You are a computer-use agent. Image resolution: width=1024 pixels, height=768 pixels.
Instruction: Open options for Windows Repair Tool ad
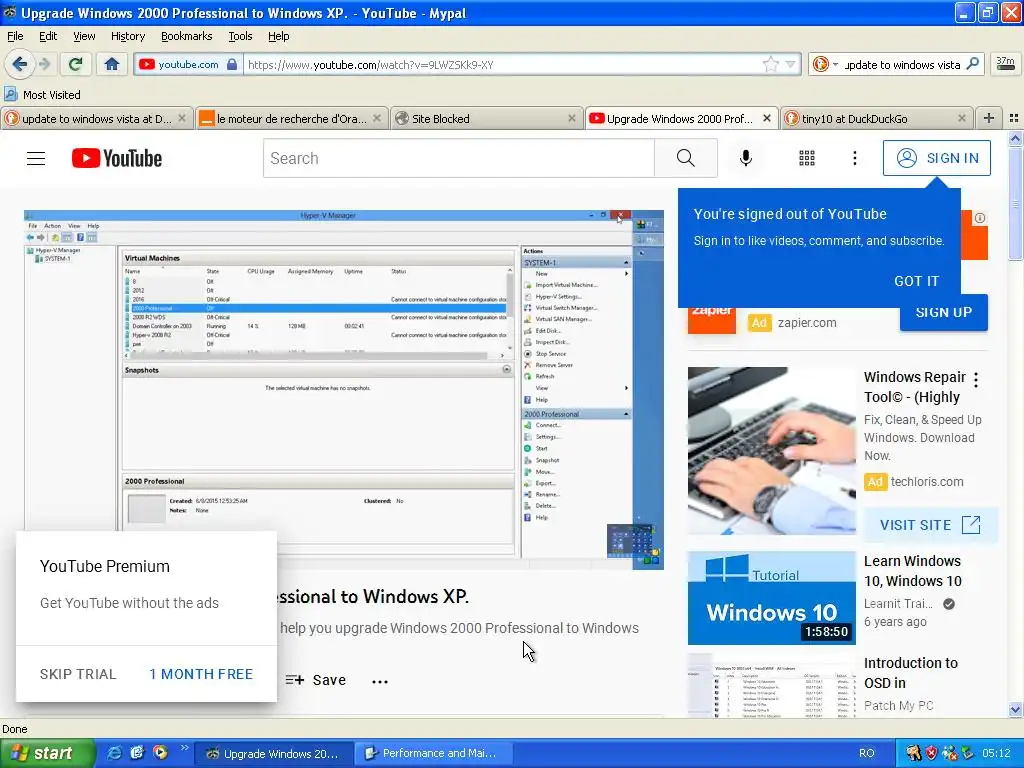(976, 379)
